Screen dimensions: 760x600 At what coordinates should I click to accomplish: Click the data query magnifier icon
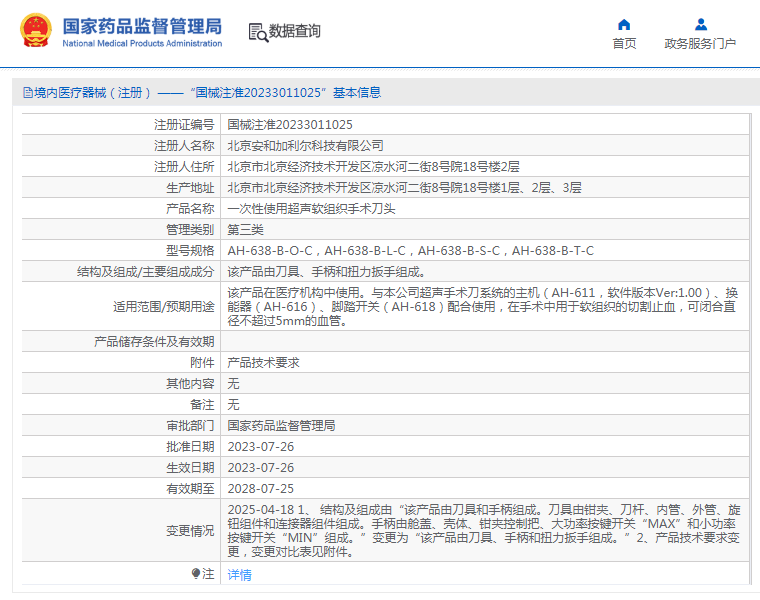(258, 32)
